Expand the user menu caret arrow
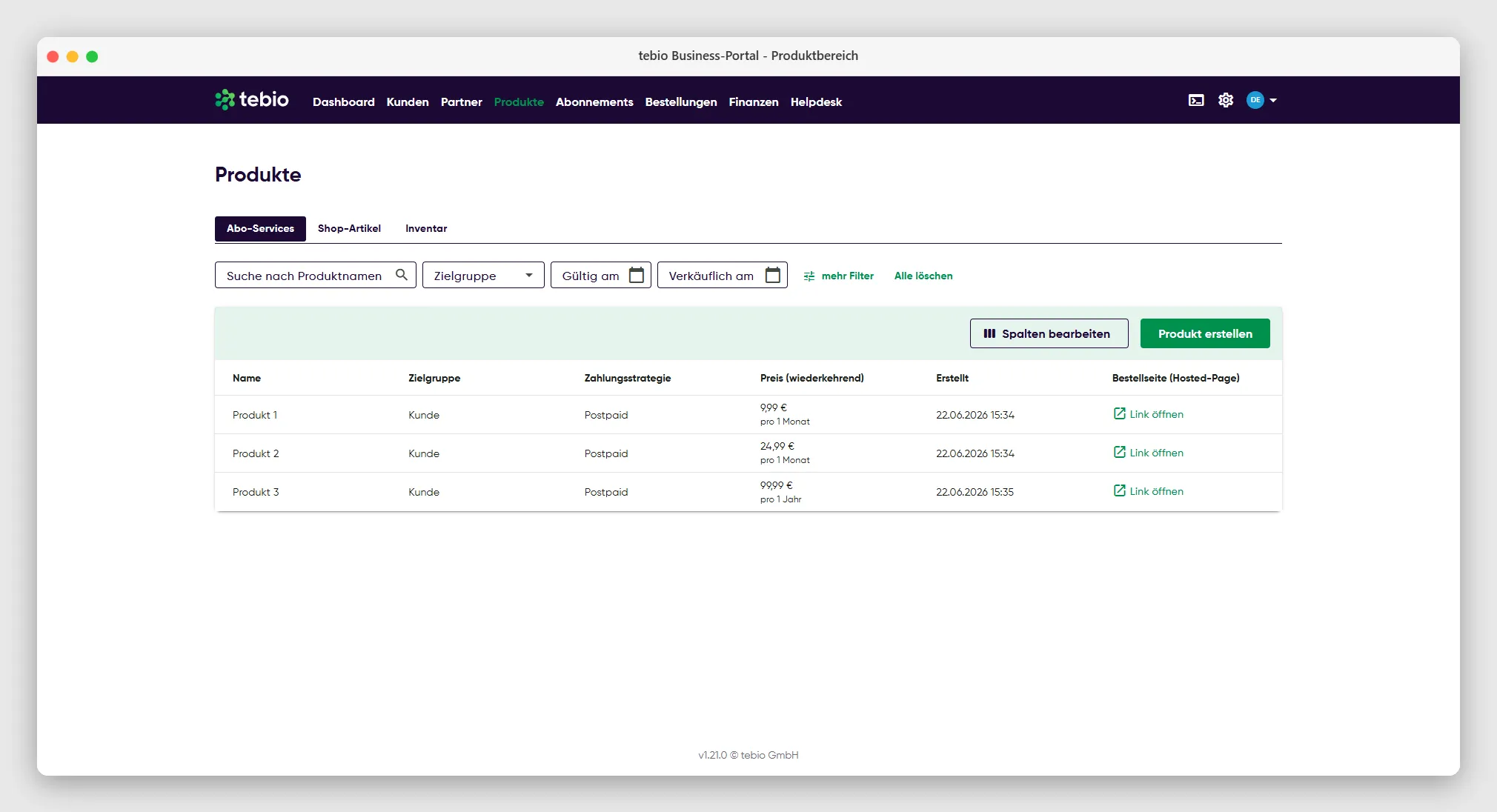1497x812 pixels. coord(1273,100)
